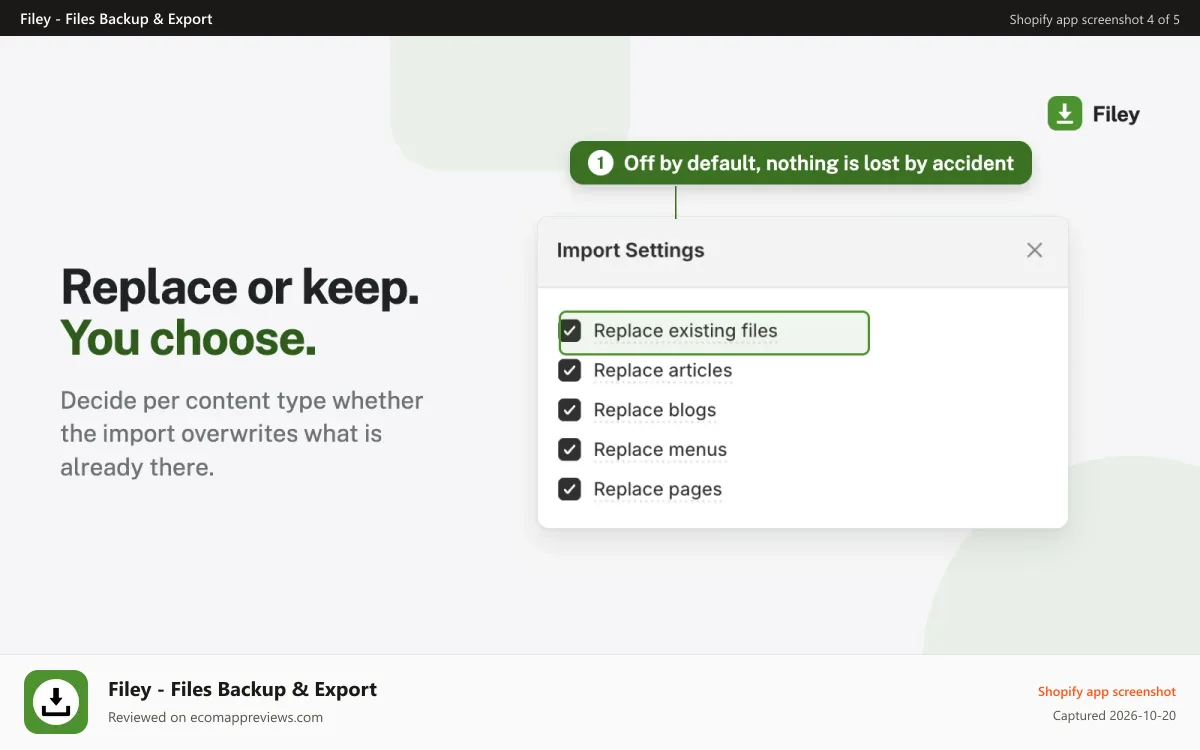This screenshot has width=1200, height=750.
Task: Click the Replace or keep. heading
Action: point(240,287)
